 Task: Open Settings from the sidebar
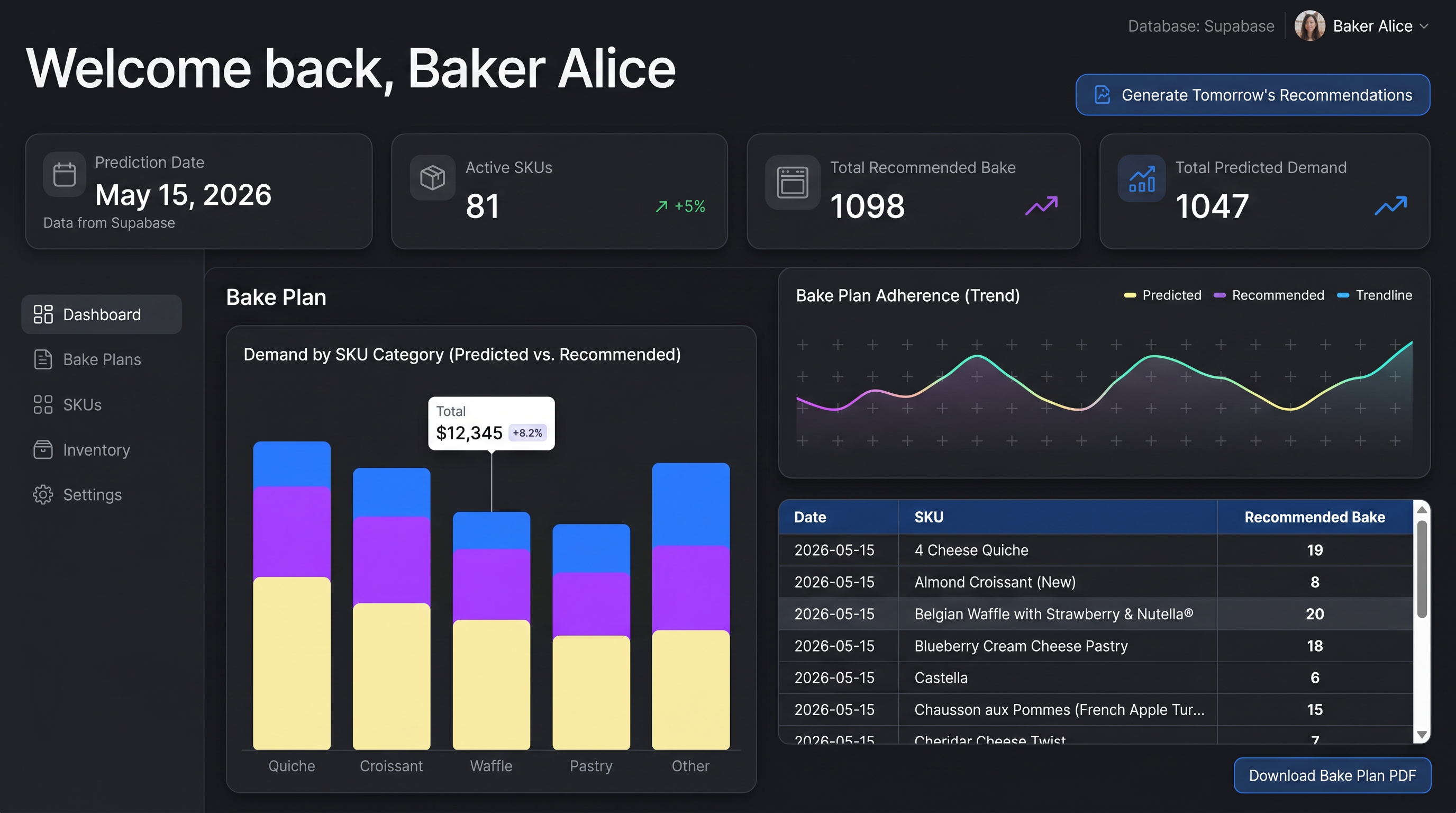coord(102,495)
